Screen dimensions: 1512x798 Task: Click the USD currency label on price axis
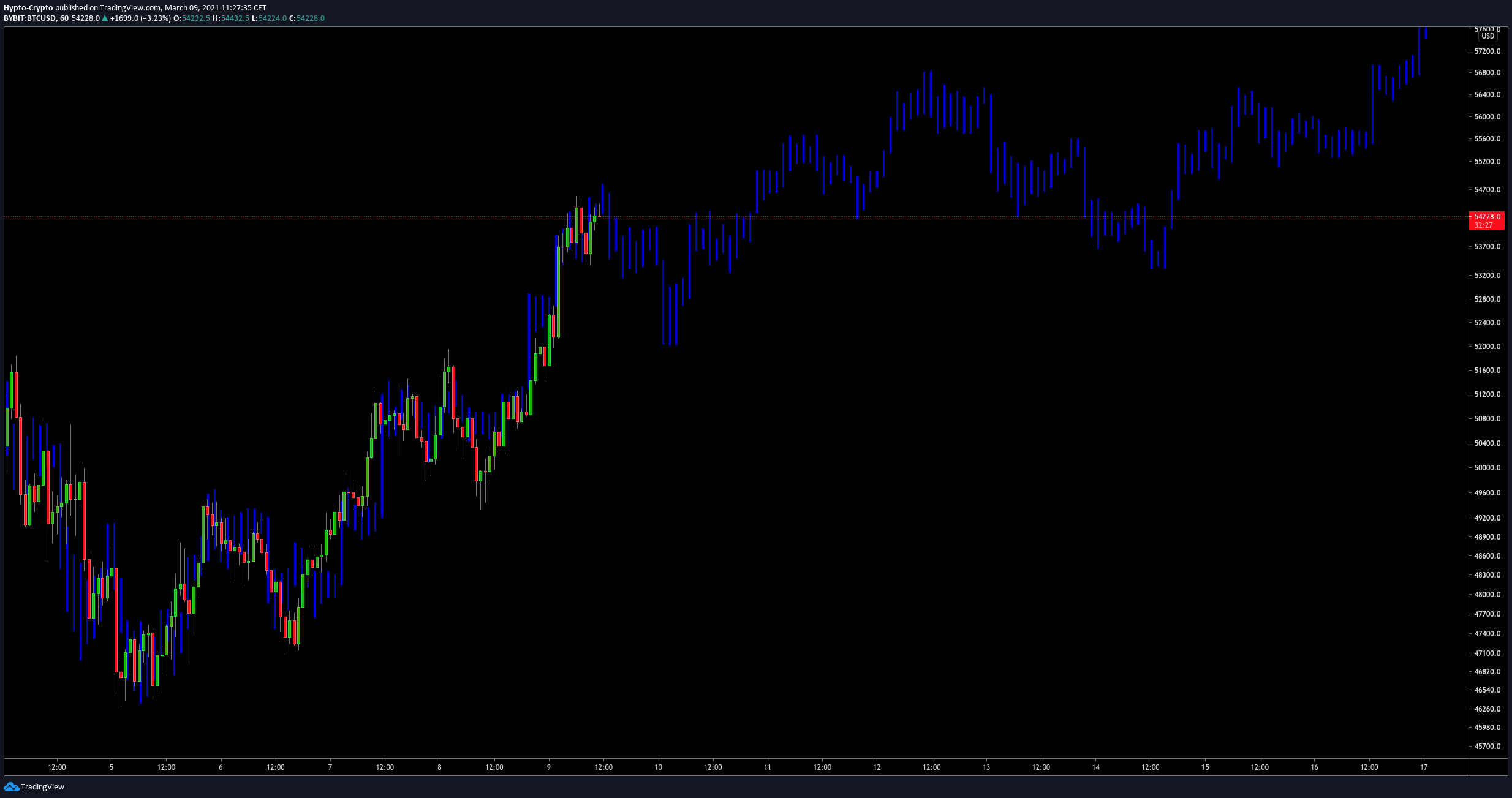click(x=1488, y=36)
